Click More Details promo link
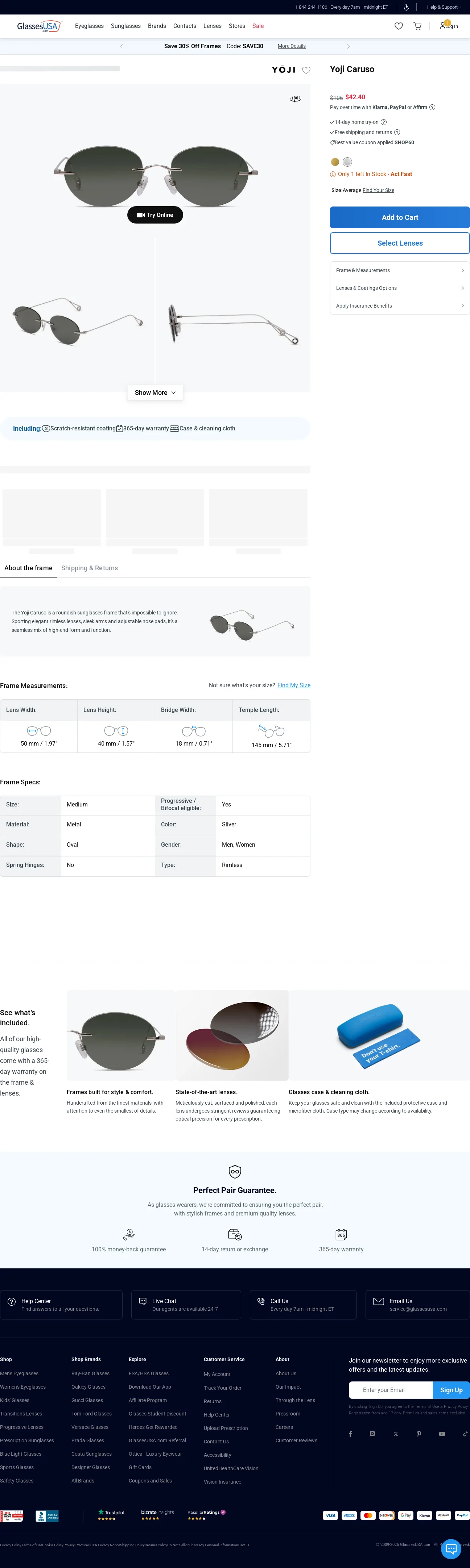470x1568 pixels. coord(291,46)
